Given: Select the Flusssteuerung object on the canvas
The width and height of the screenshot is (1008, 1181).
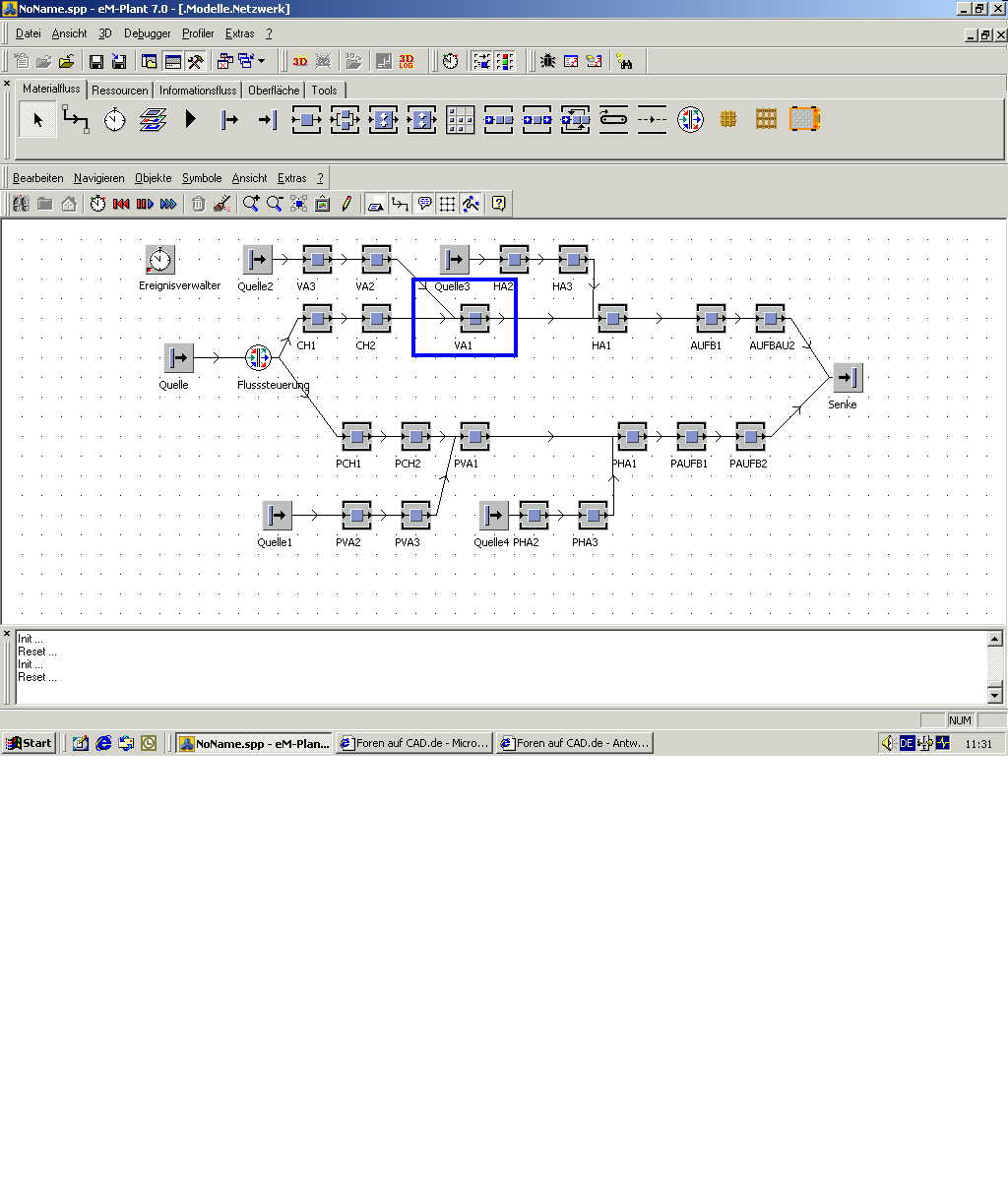Looking at the screenshot, I should [258, 357].
